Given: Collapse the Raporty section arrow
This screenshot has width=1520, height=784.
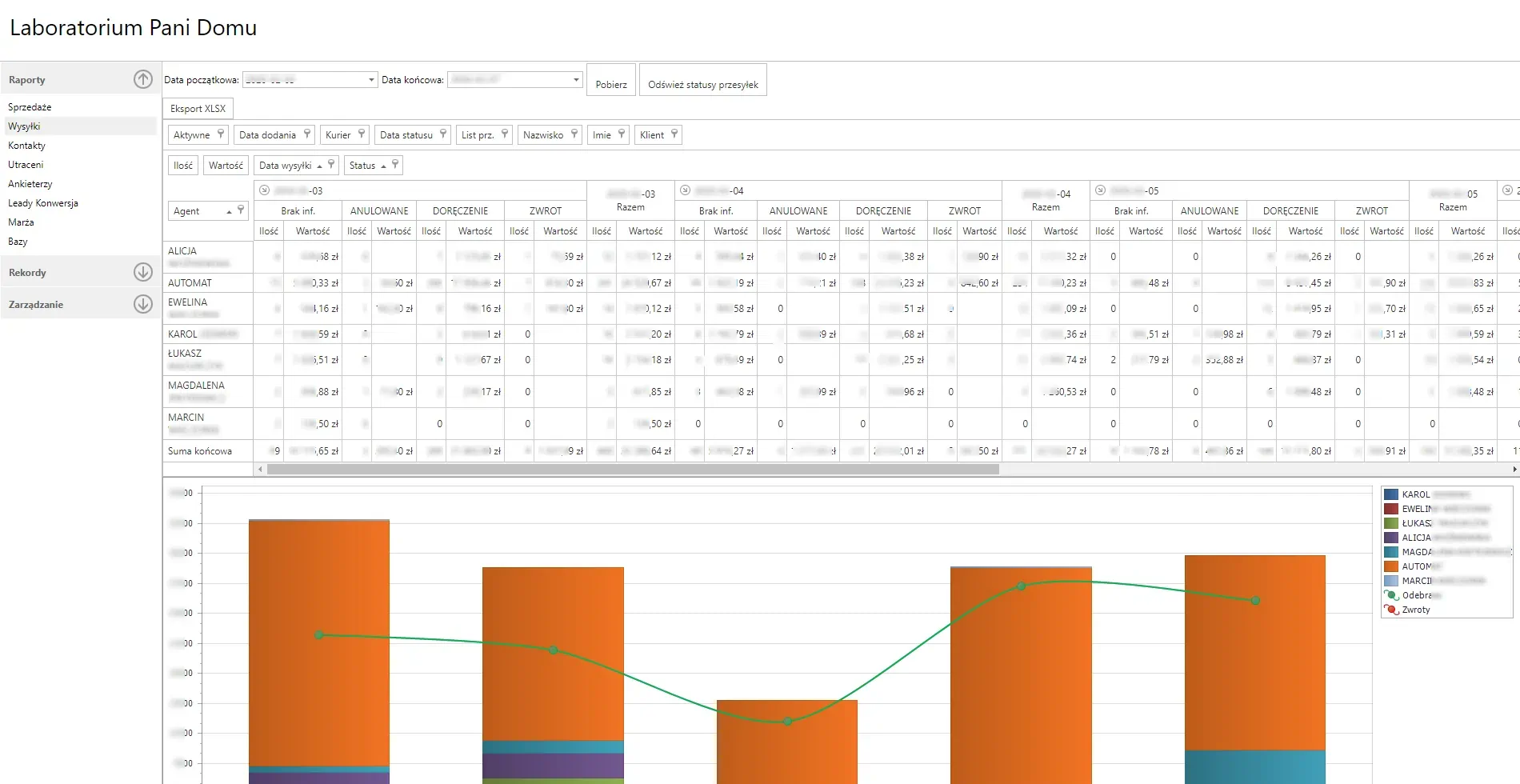Looking at the screenshot, I should click(x=142, y=79).
